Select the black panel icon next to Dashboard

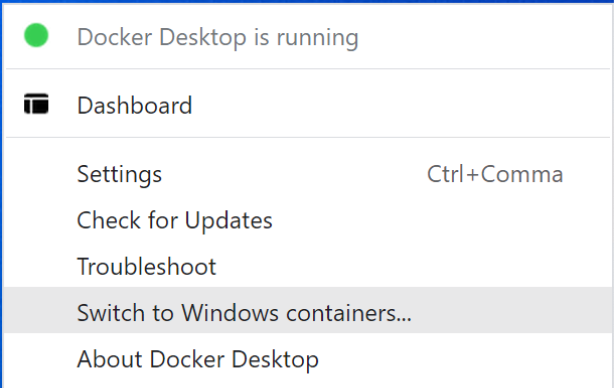pos(36,104)
